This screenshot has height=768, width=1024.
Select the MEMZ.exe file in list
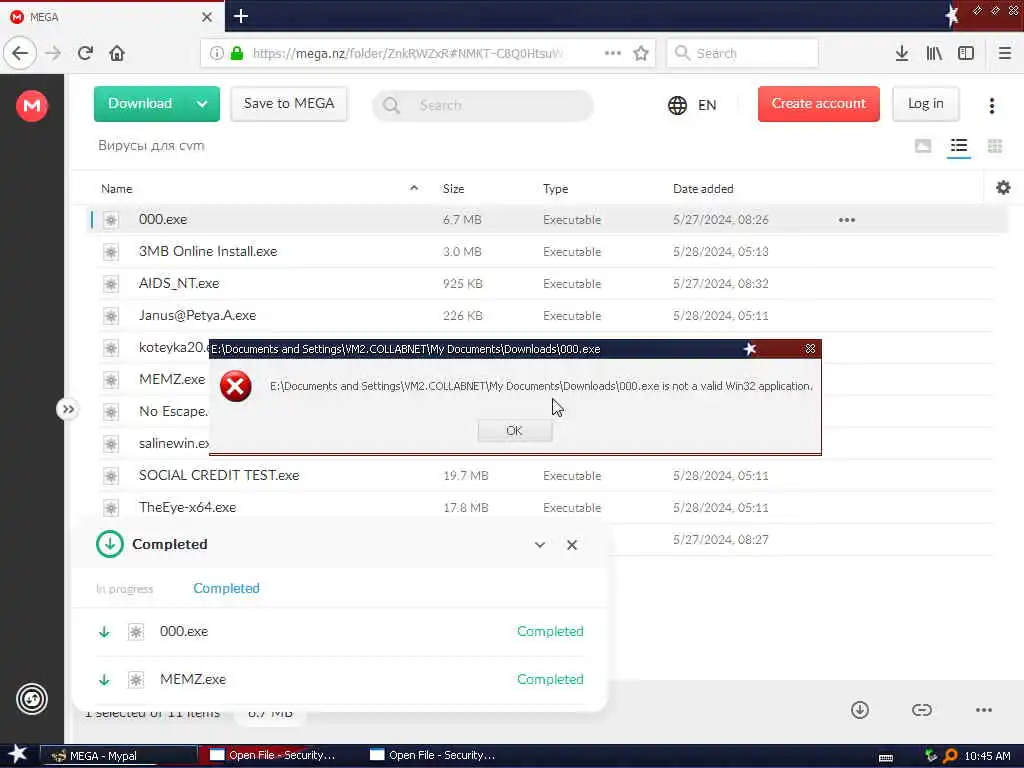(x=172, y=379)
